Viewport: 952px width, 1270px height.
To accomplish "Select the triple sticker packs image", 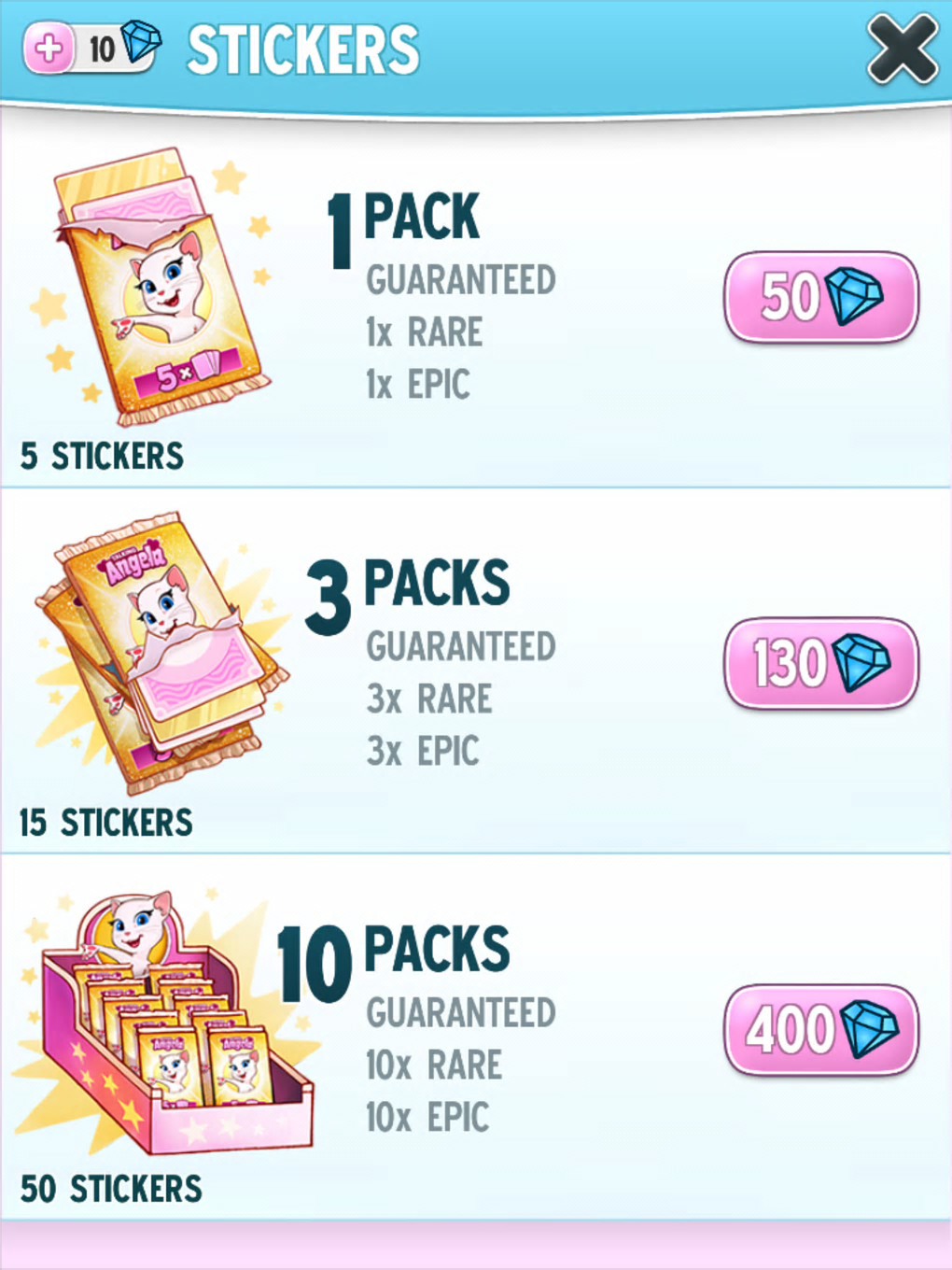I will pyautogui.click(x=159, y=652).
